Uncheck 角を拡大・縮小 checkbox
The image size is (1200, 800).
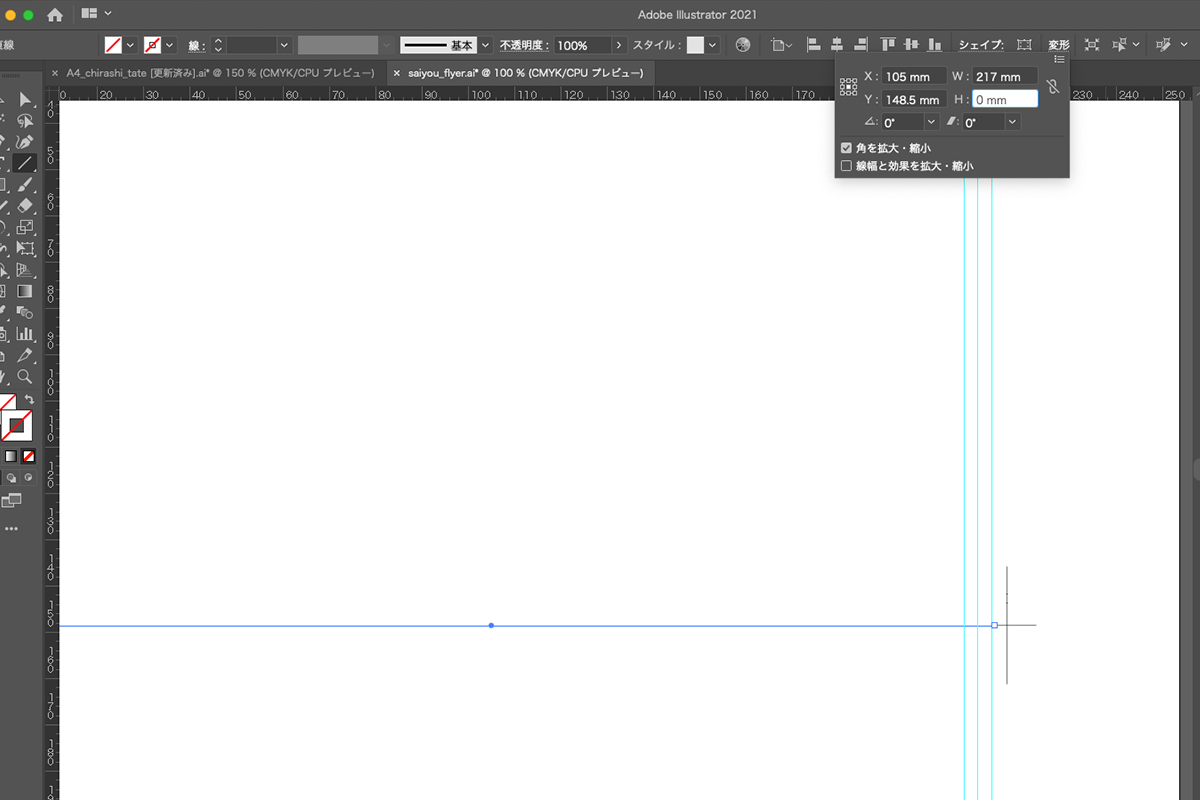coord(847,148)
